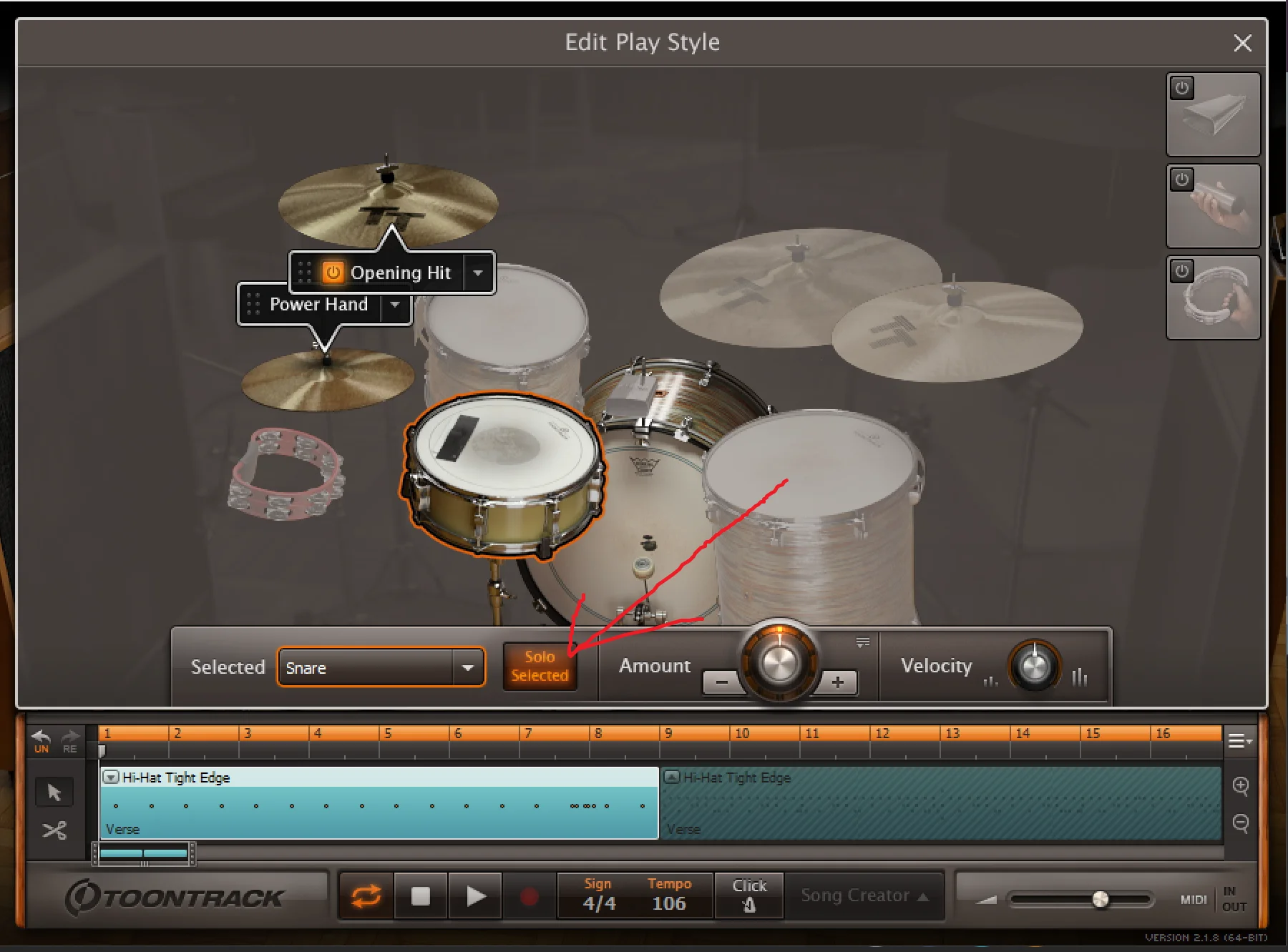Image resolution: width=1288 pixels, height=952 pixels.
Task: Click the Velocity knob
Action: point(1034,667)
